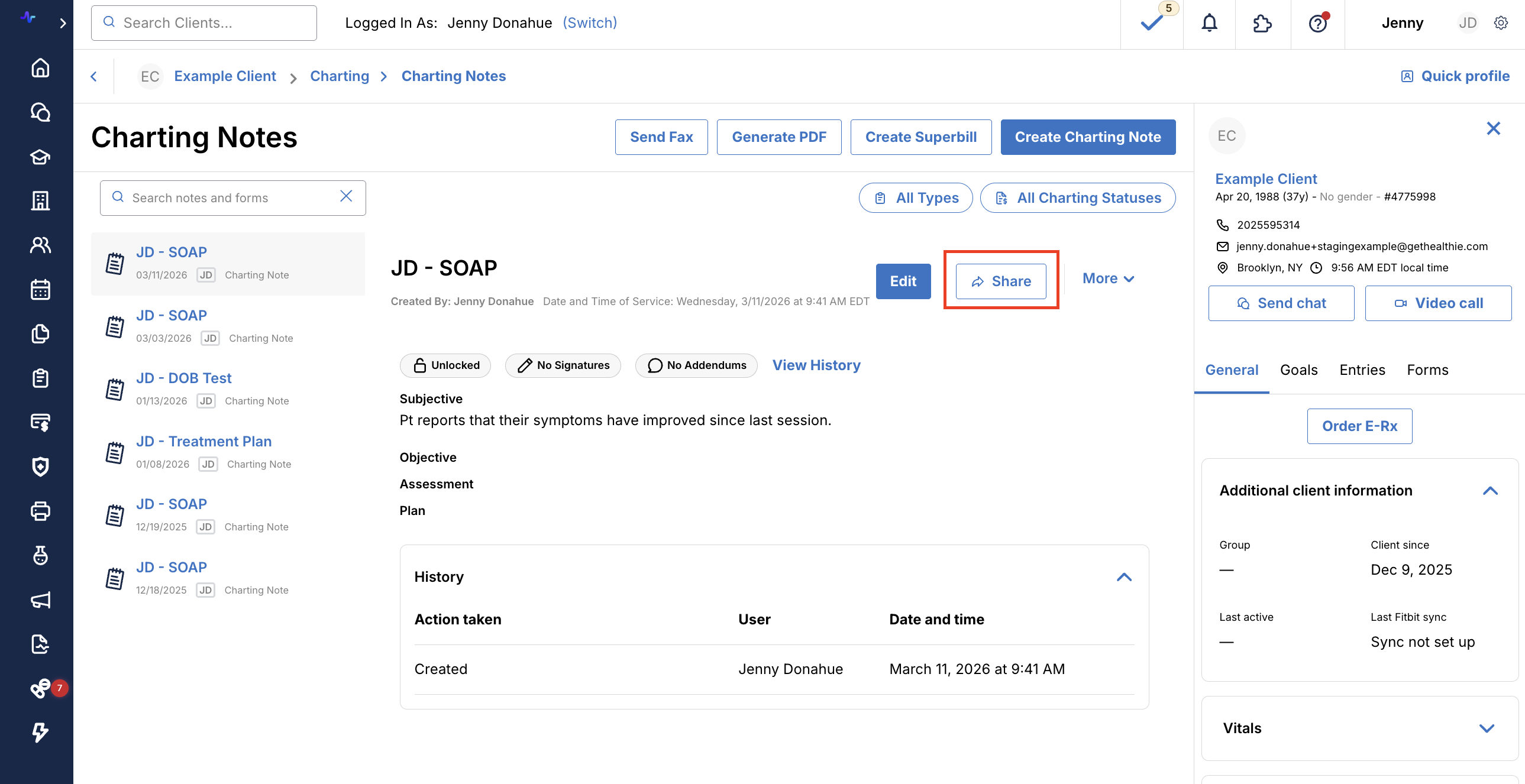Switch to the Goals tab
Screen dimensions: 1525x784
1298,370
